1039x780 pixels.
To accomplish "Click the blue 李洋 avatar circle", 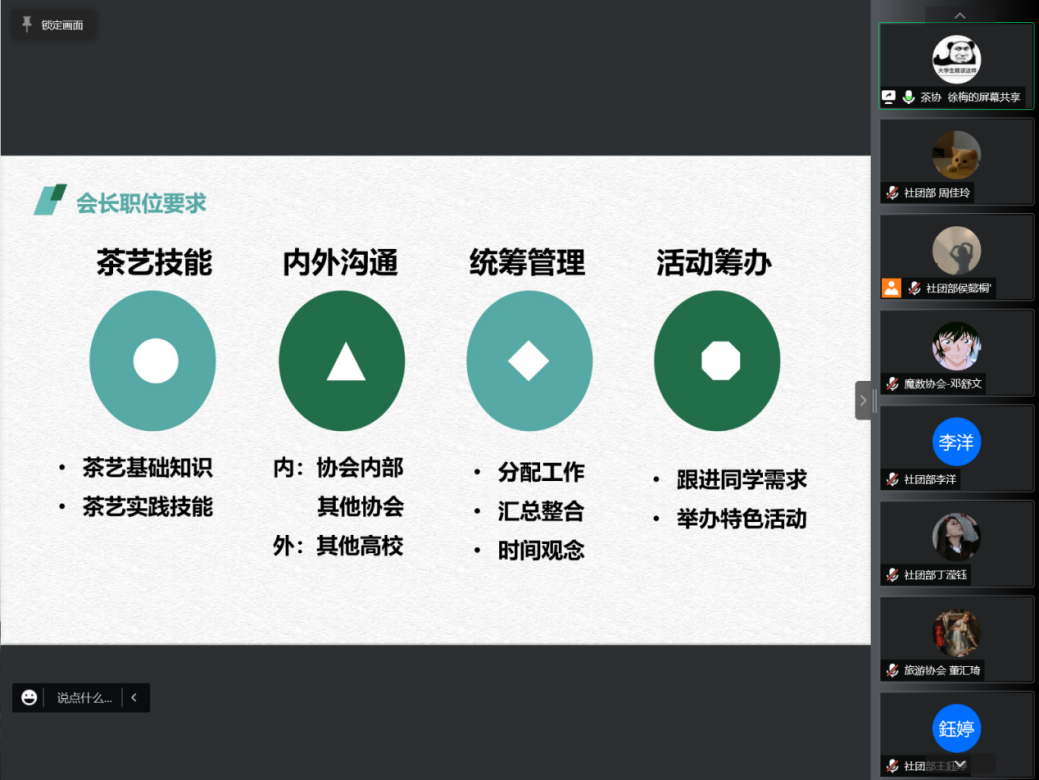I will click(956, 443).
